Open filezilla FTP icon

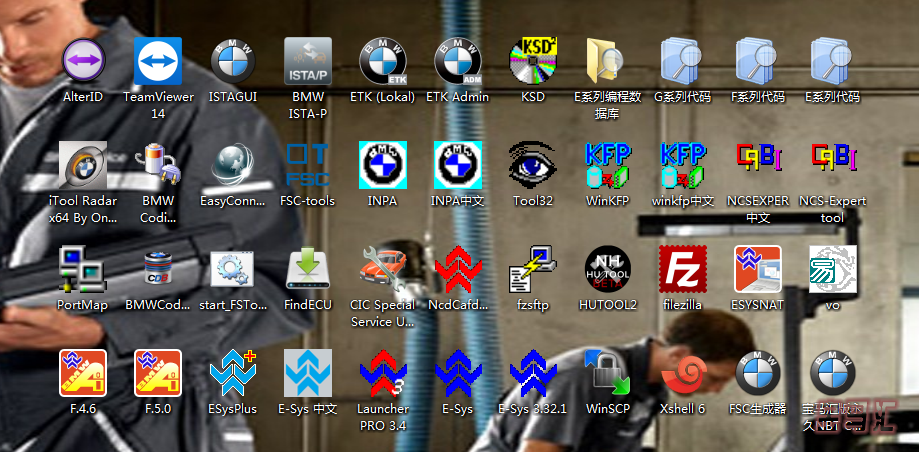point(683,269)
